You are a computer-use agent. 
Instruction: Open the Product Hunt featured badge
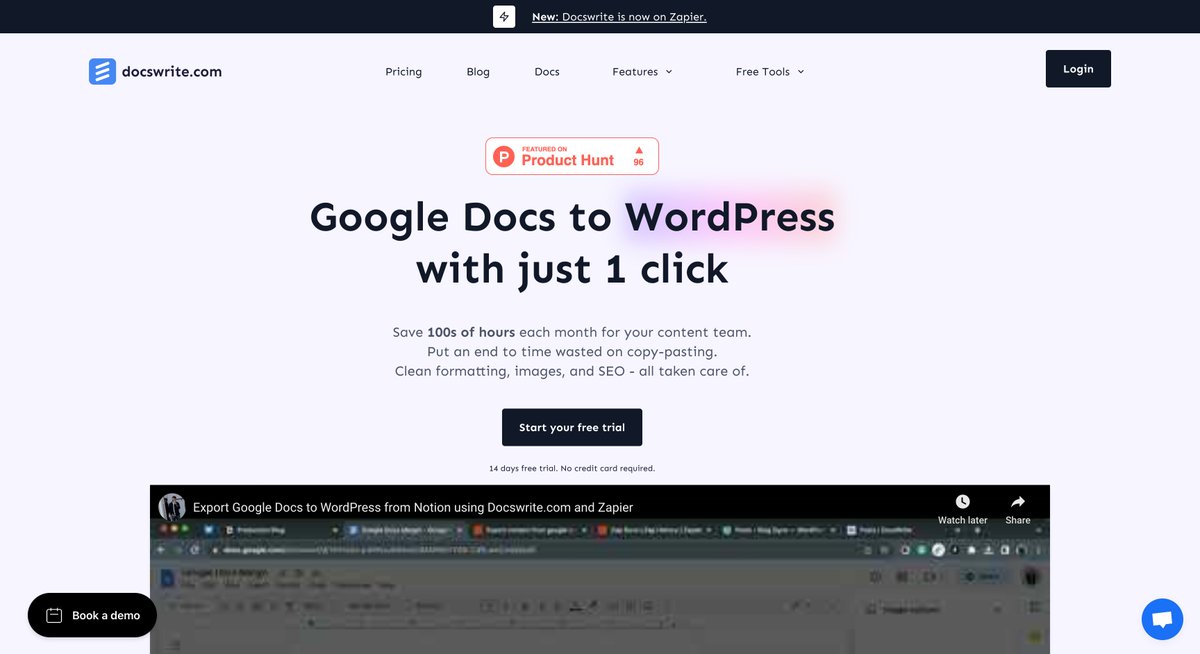pyautogui.click(x=572, y=156)
